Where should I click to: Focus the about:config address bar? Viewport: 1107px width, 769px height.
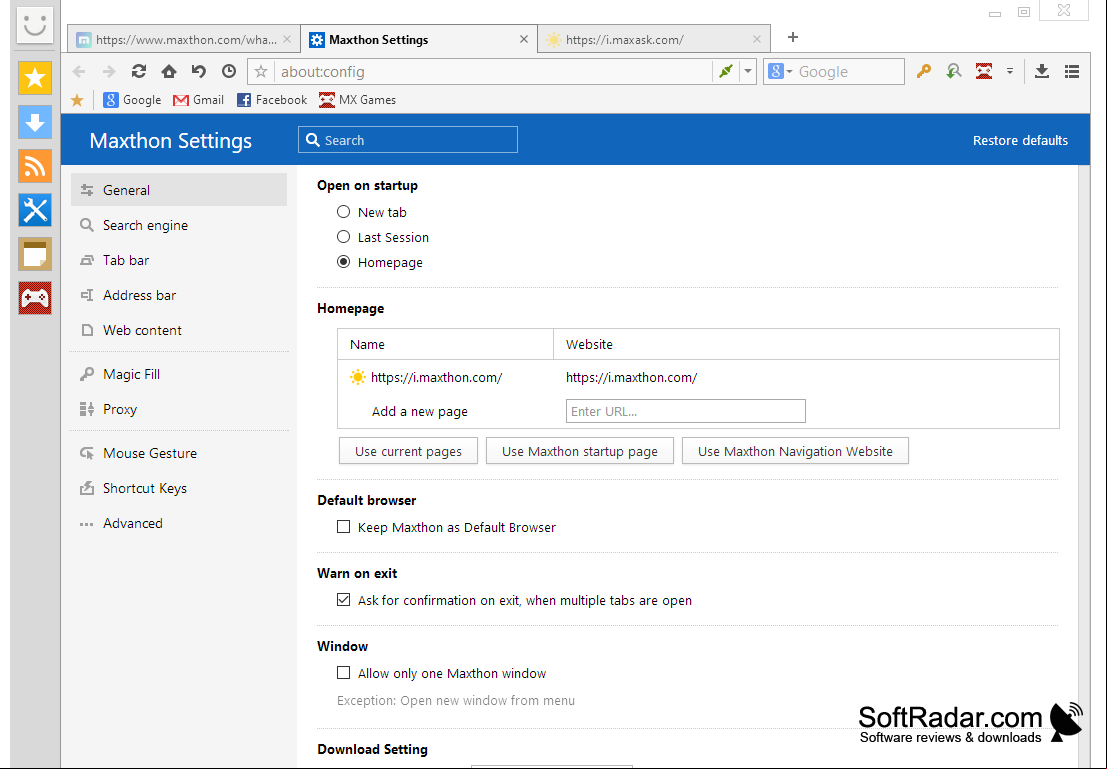pyautogui.click(x=494, y=71)
